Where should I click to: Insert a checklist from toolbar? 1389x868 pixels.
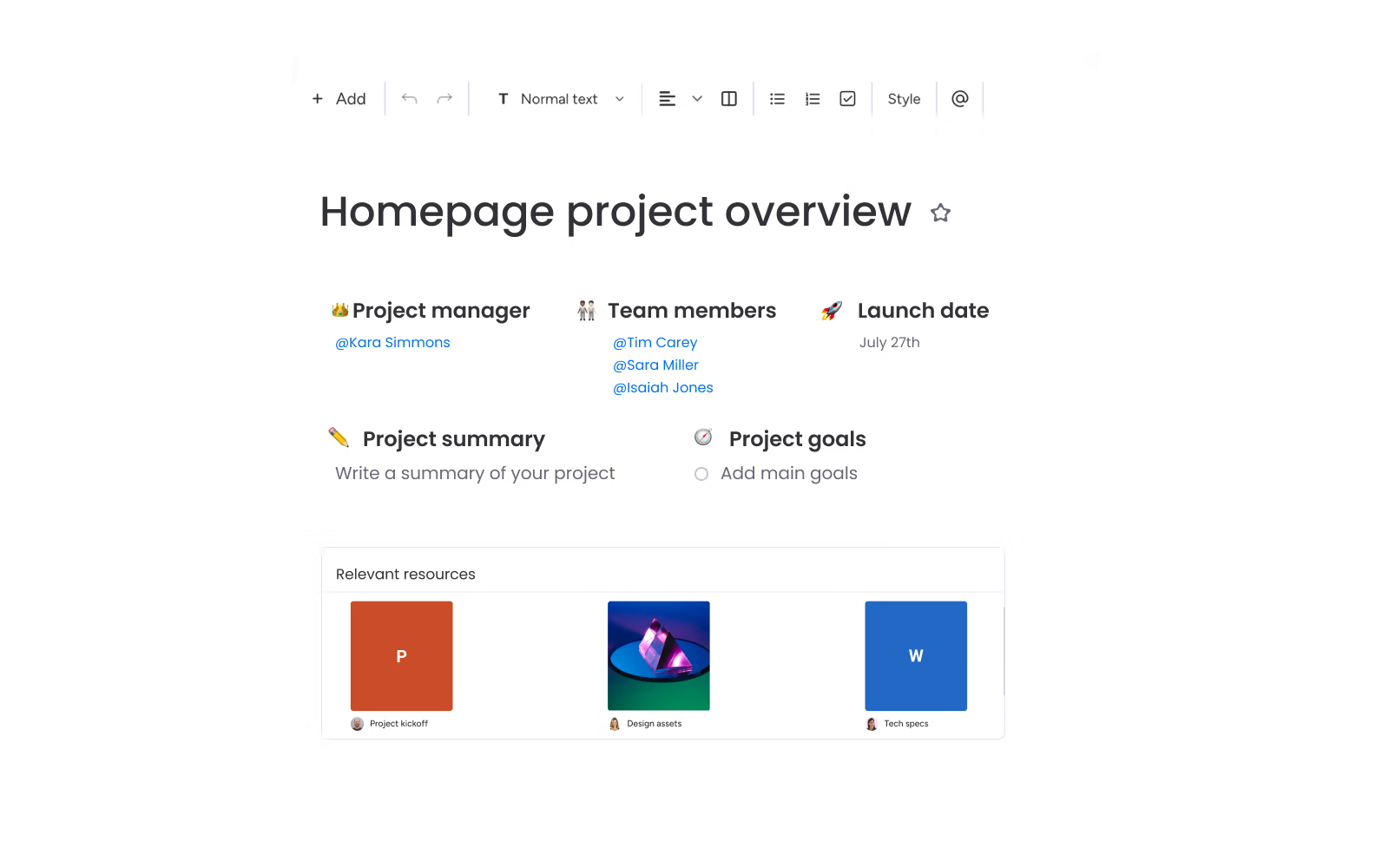[848, 99]
